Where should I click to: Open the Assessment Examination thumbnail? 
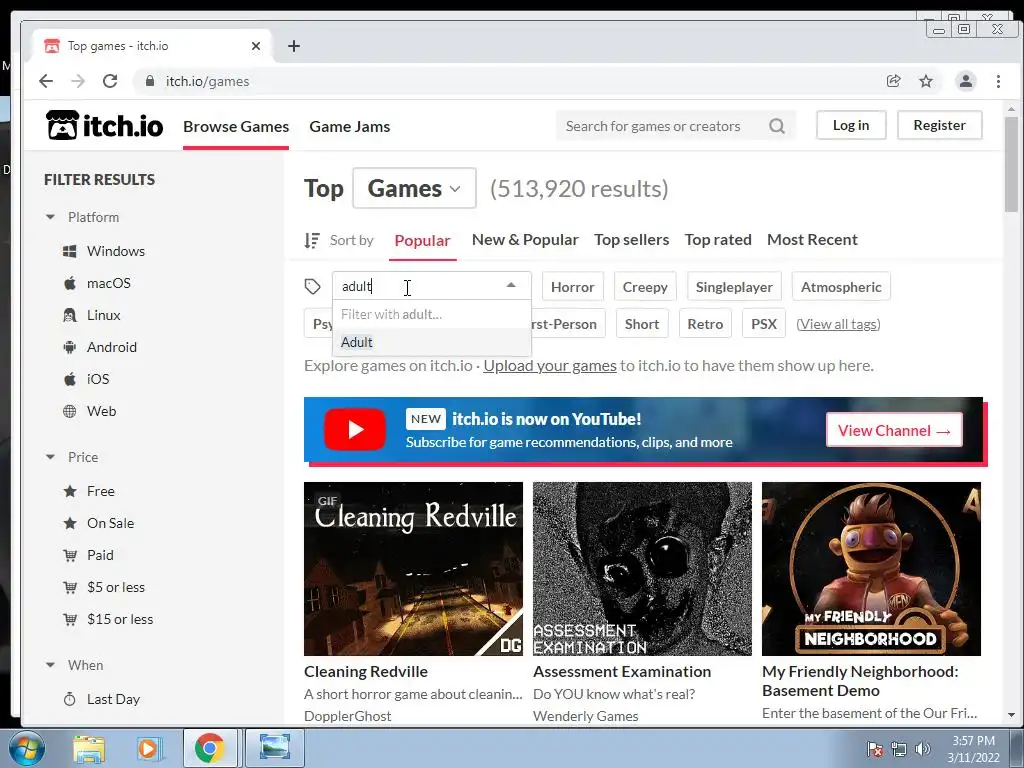coord(642,569)
